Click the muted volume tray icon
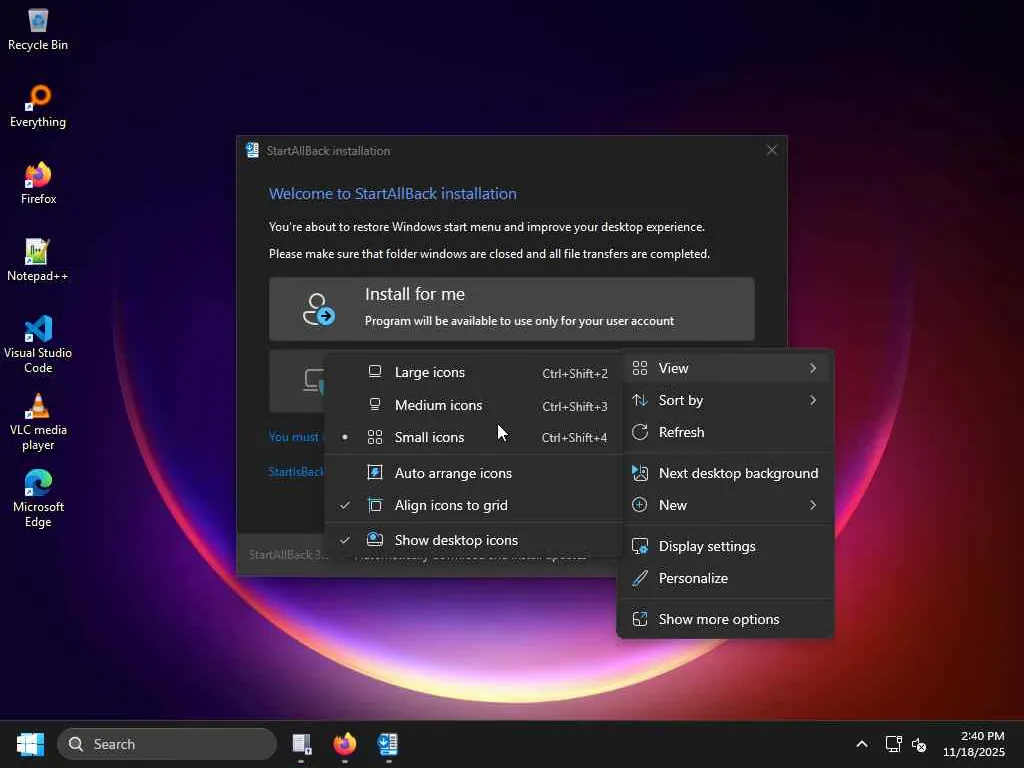 919,744
